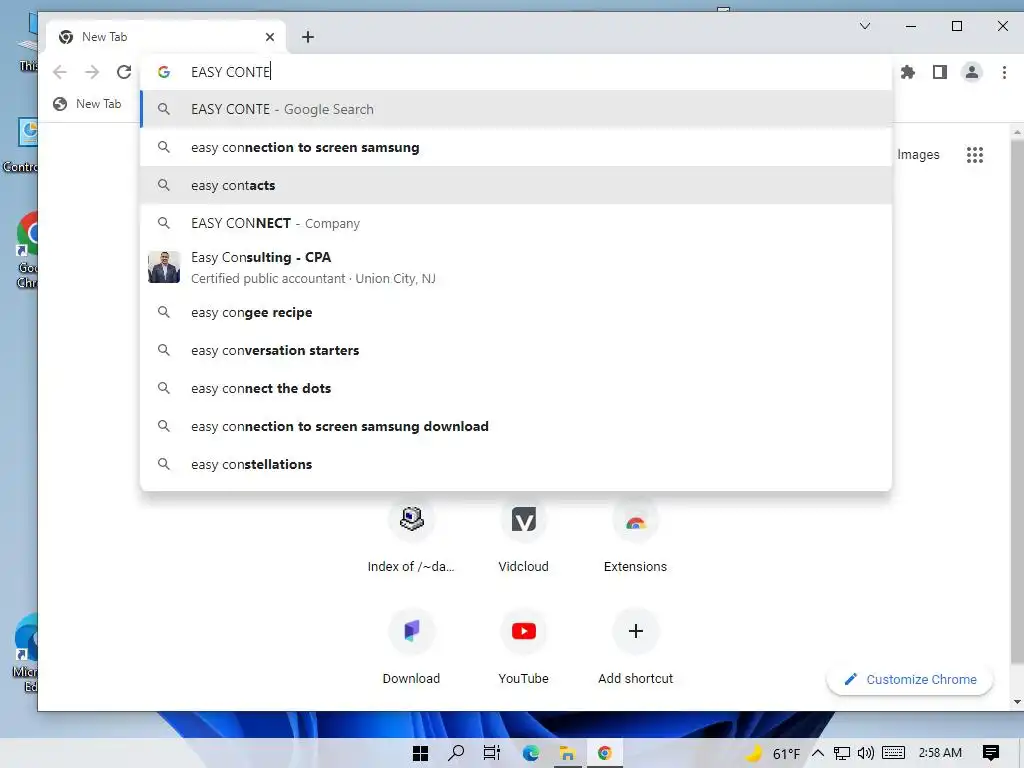Select 'easy connection to screen samsung' suggestion
The height and width of the screenshot is (768, 1024).
point(516,148)
